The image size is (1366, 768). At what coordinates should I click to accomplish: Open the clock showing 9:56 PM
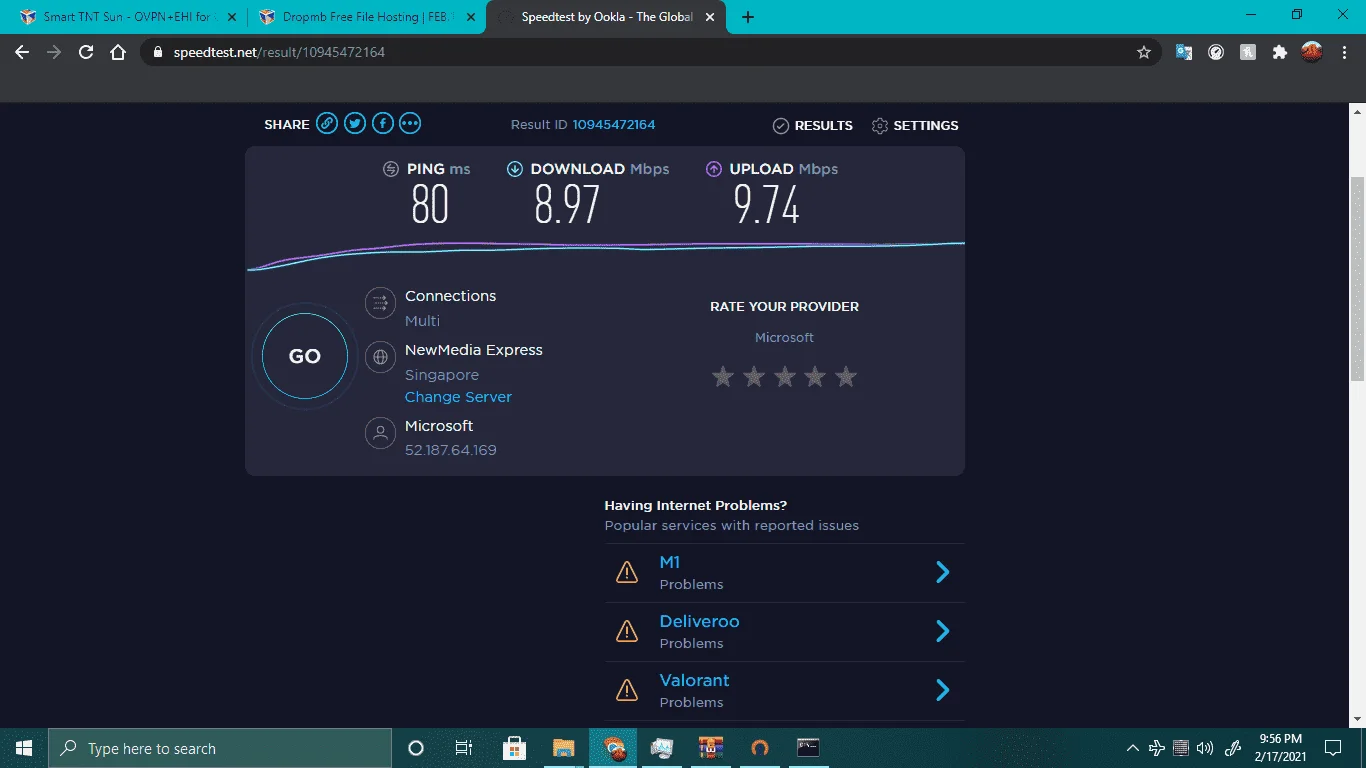click(x=1280, y=748)
